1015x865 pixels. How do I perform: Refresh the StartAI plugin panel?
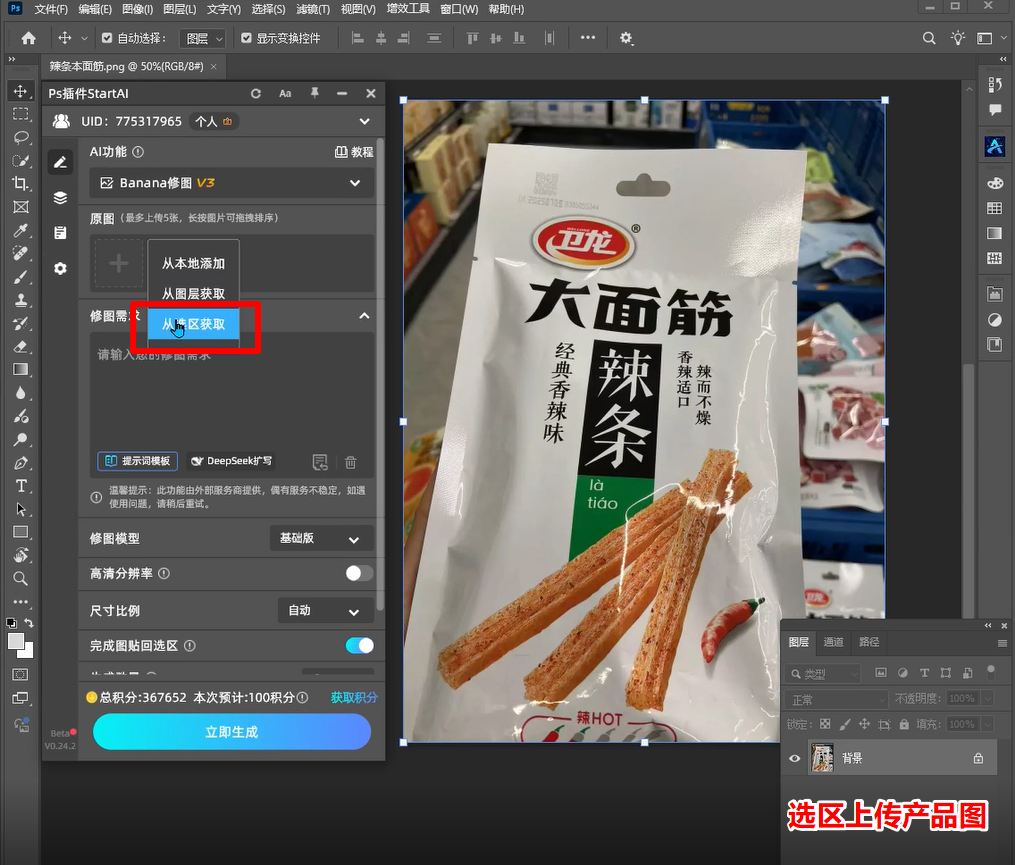[x=256, y=93]
